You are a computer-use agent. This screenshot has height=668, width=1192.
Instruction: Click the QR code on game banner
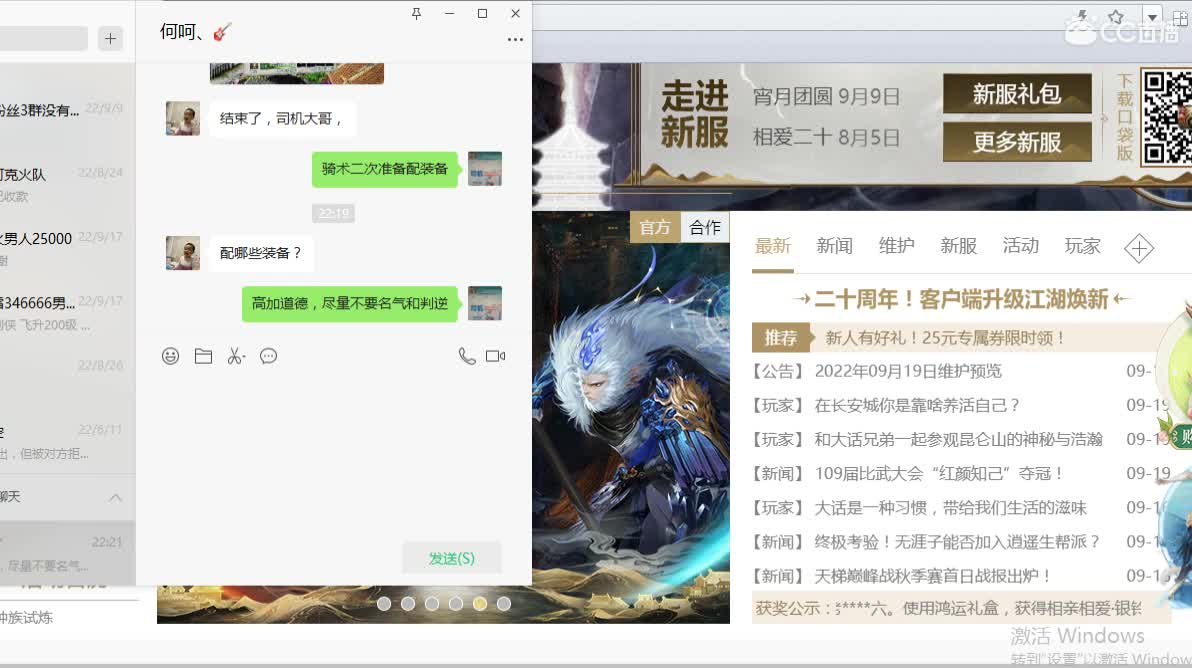(1166, 116)
